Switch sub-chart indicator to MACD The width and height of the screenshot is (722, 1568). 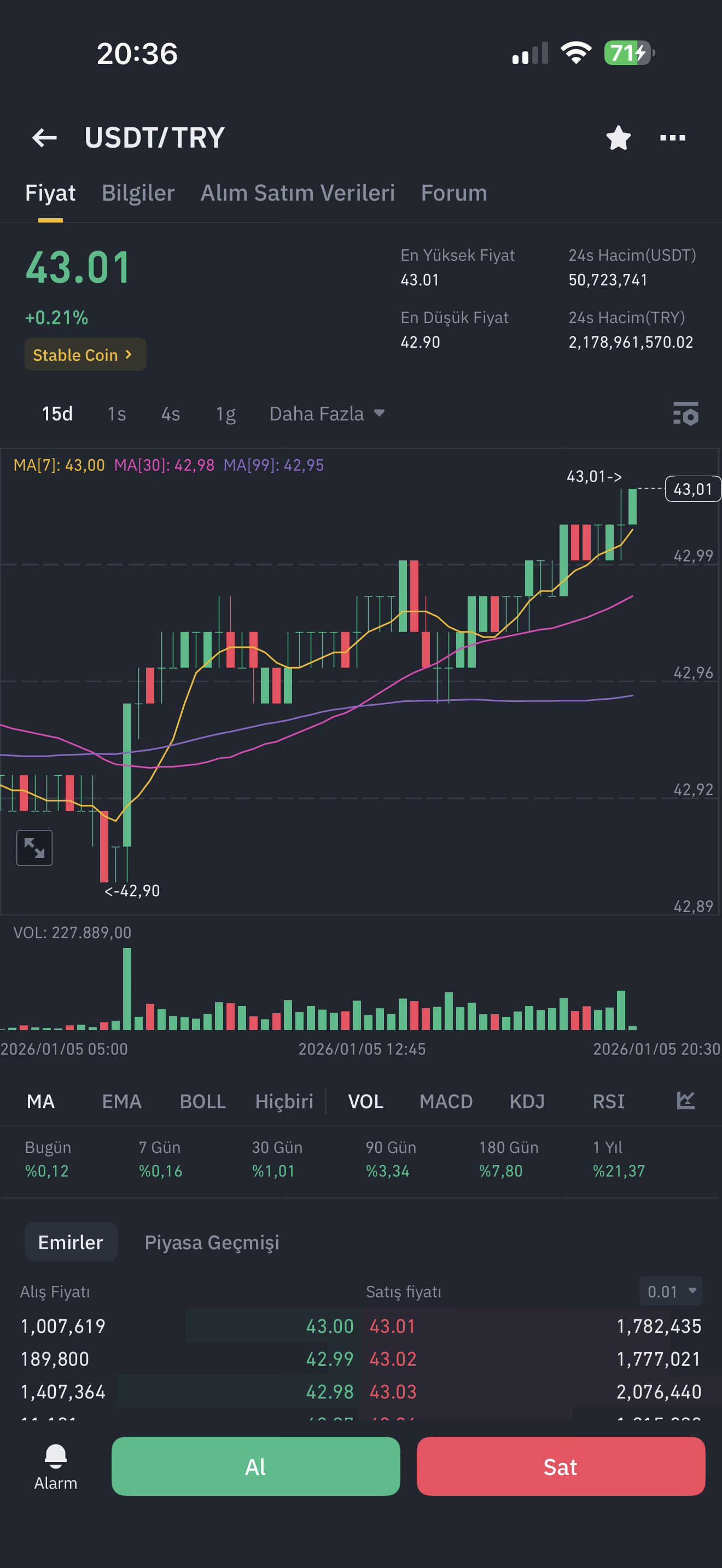point(446,1101)
